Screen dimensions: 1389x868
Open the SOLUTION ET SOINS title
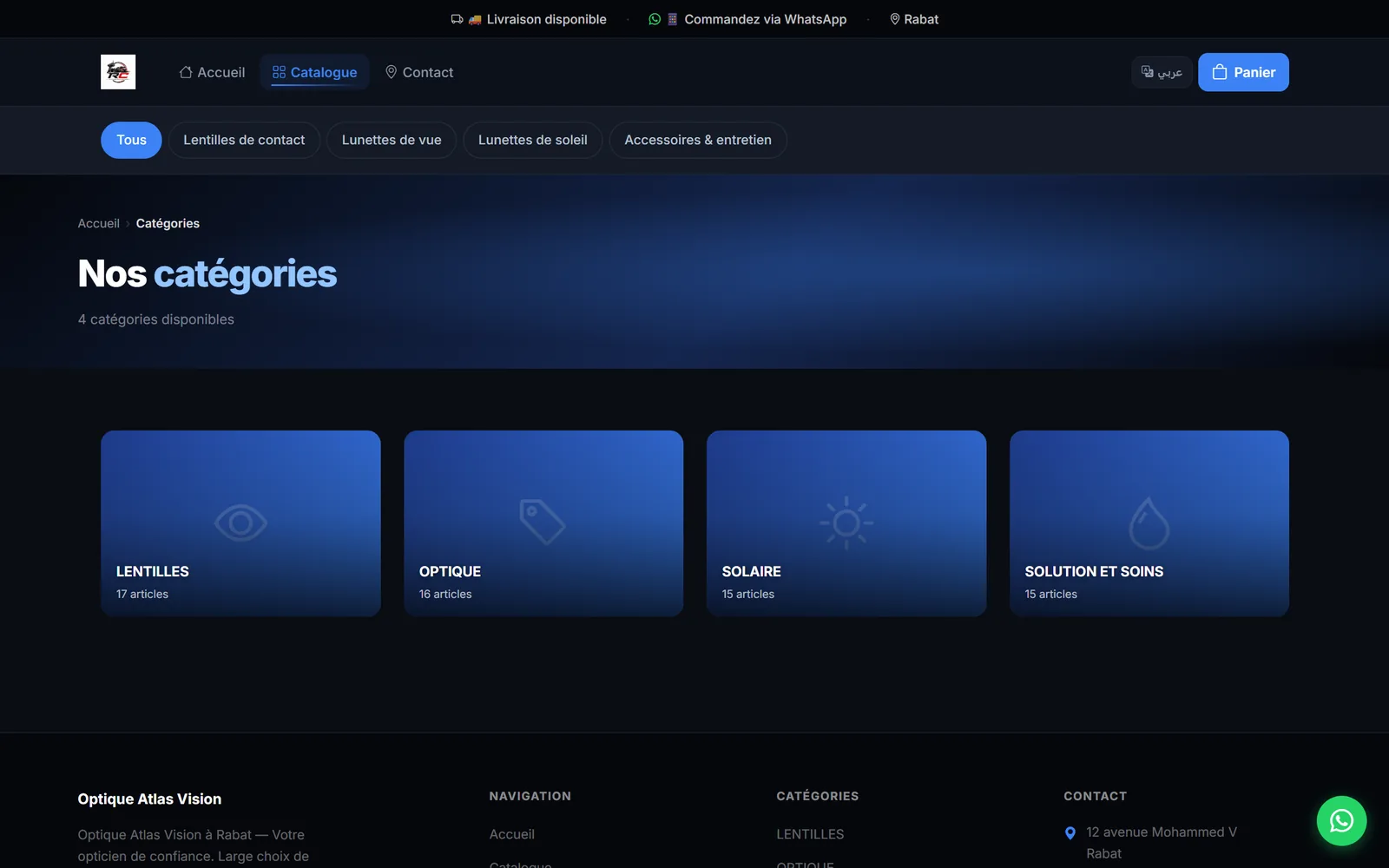[1094, 571]
